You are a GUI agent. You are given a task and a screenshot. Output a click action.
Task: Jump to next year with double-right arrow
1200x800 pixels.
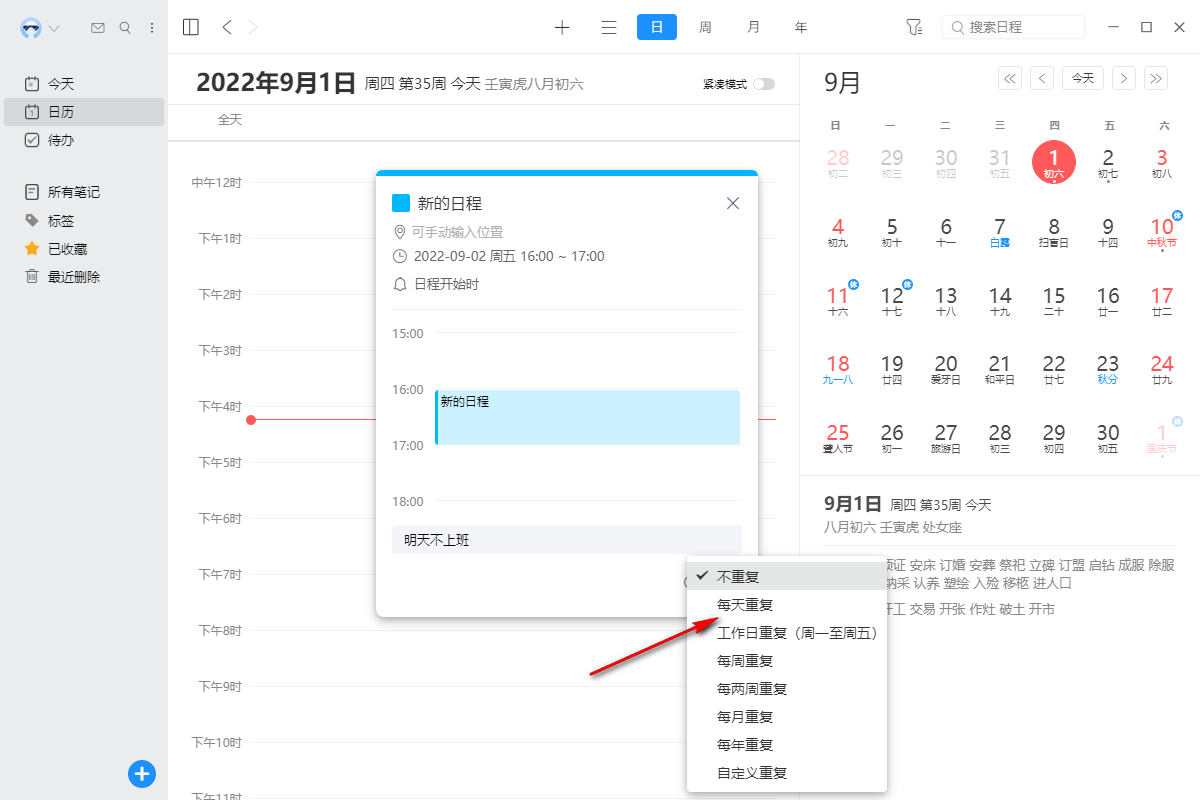(1156, 78)
